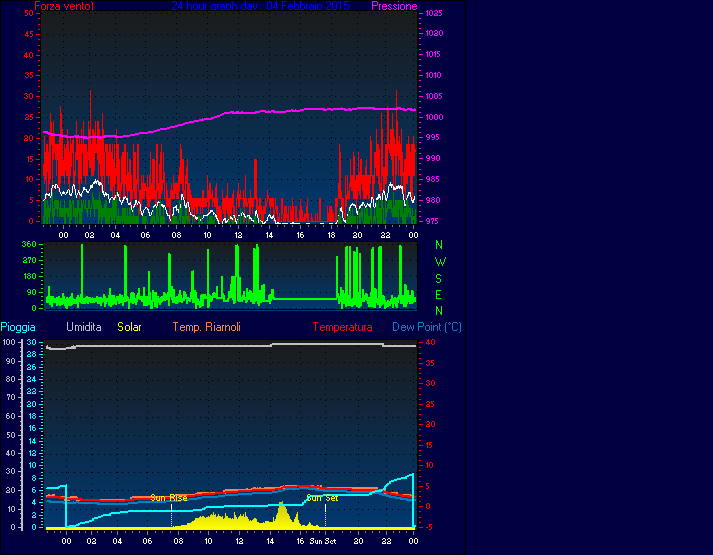The width and height of the screenshot is (713, 555).
Task: Click the 'Sun Set' marker on the graph
Action: click(x=322, y=498)
